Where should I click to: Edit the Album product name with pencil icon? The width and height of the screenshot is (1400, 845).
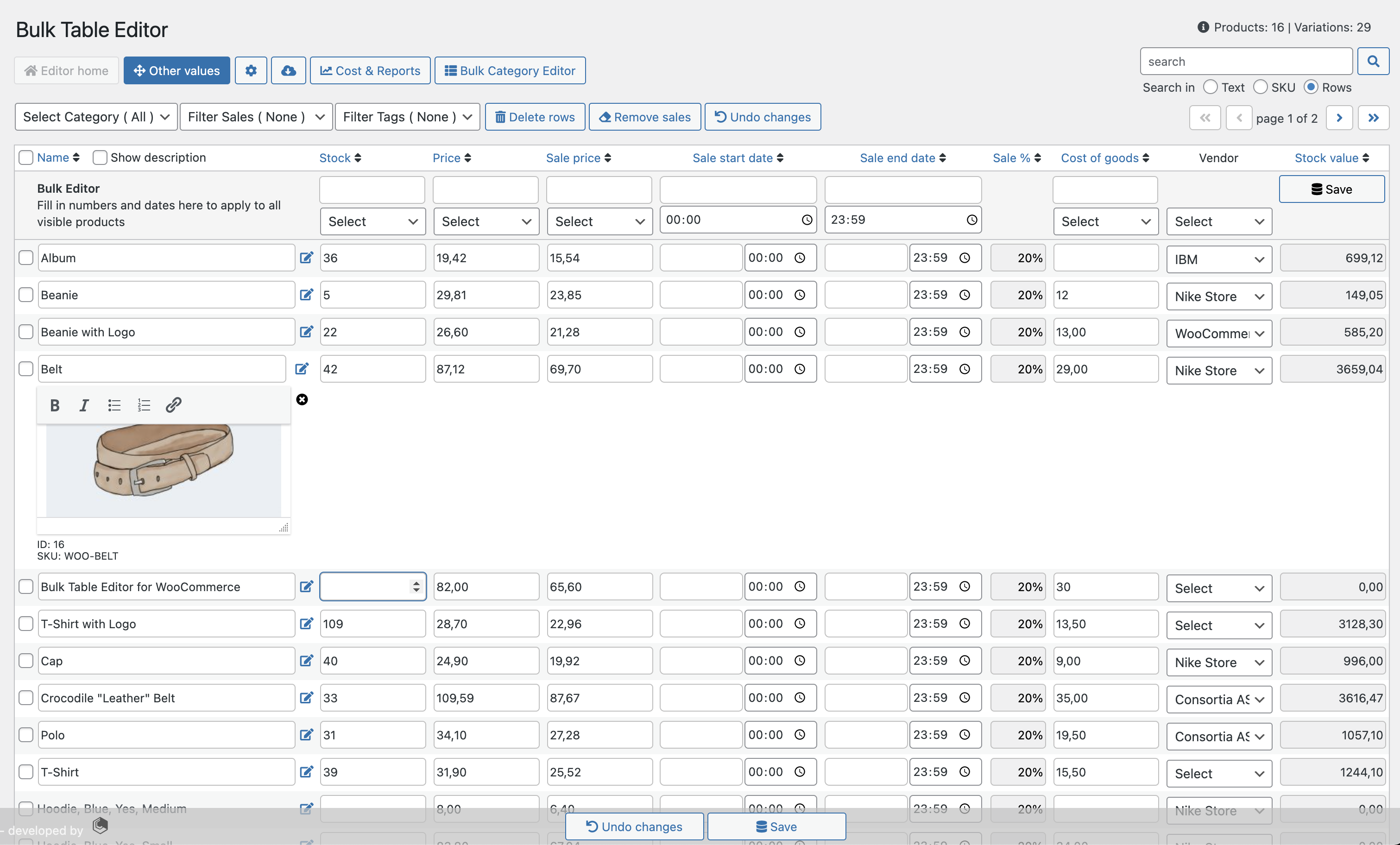306,258
